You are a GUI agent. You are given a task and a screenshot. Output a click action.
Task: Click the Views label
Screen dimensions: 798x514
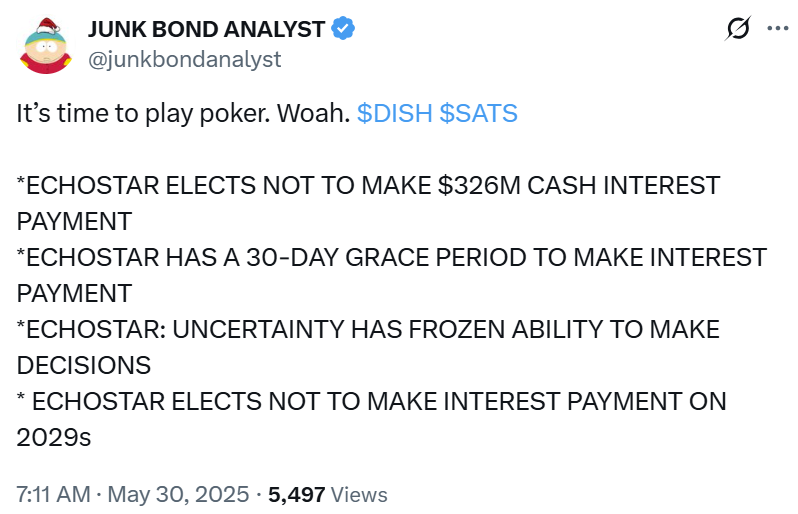[x=359, y=495]
